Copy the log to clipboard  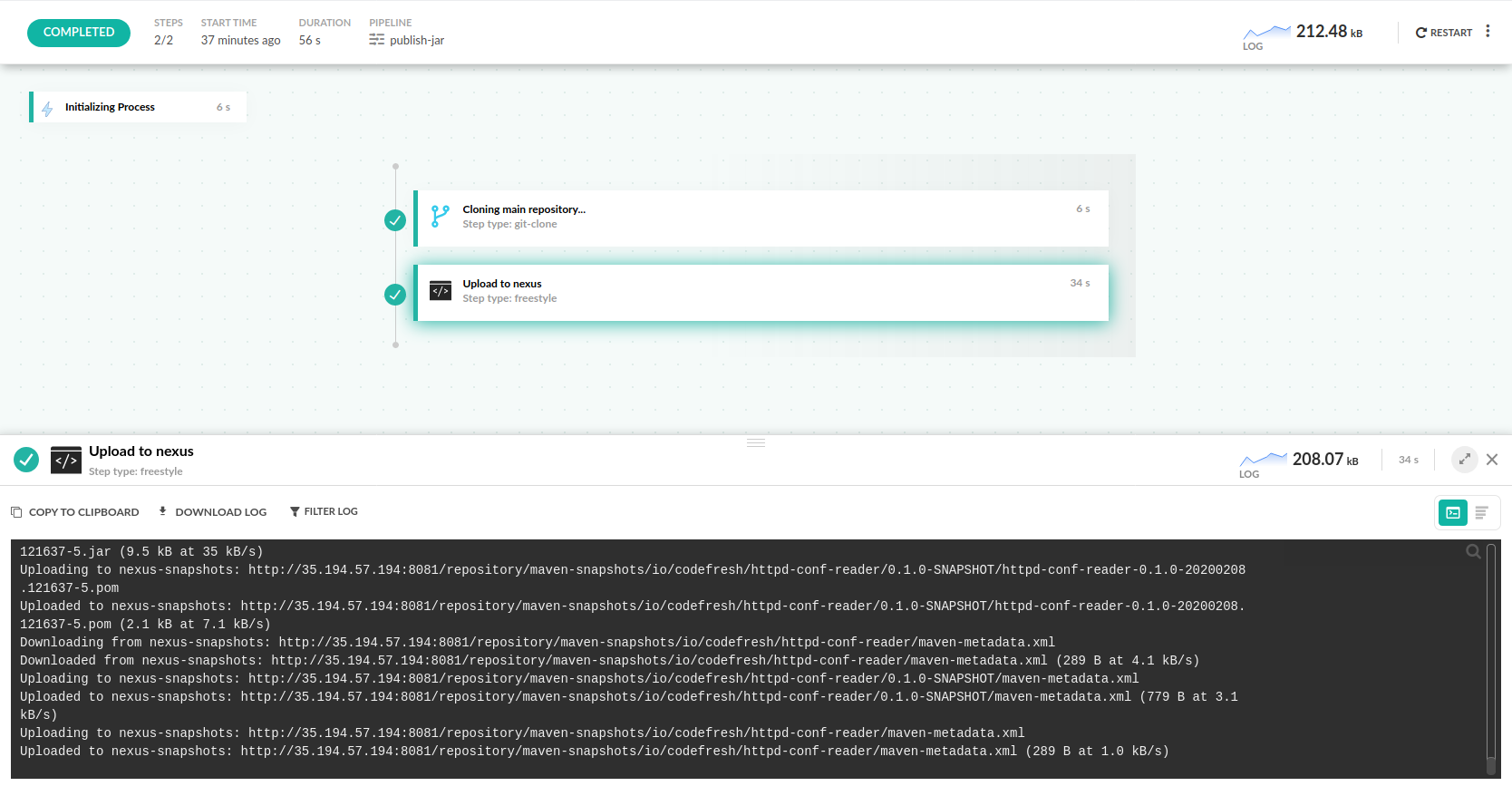point(75,512)
